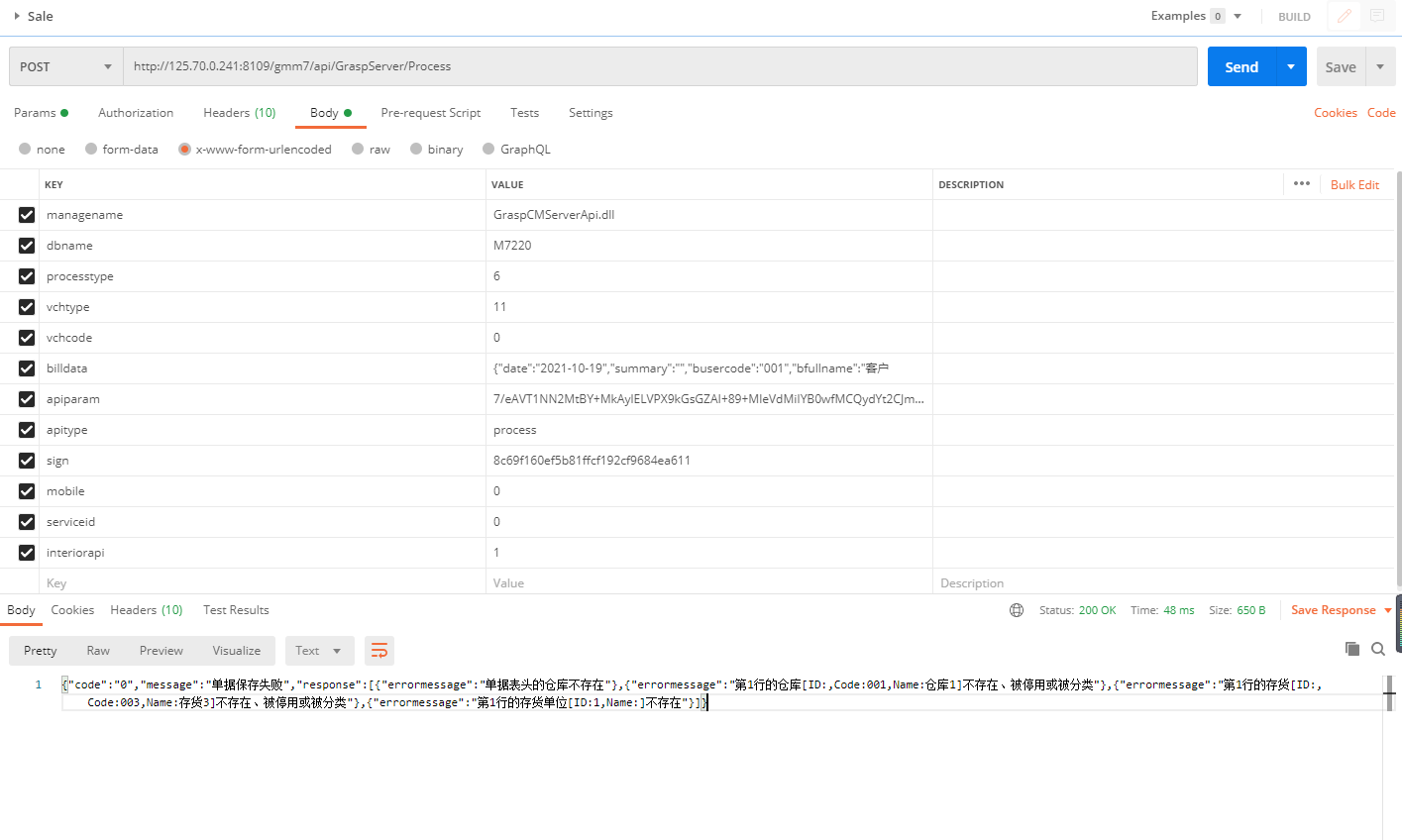Expand the Send button dropdown arrow
Screen dimensions: 1402x840
(x=1291, y=66)
